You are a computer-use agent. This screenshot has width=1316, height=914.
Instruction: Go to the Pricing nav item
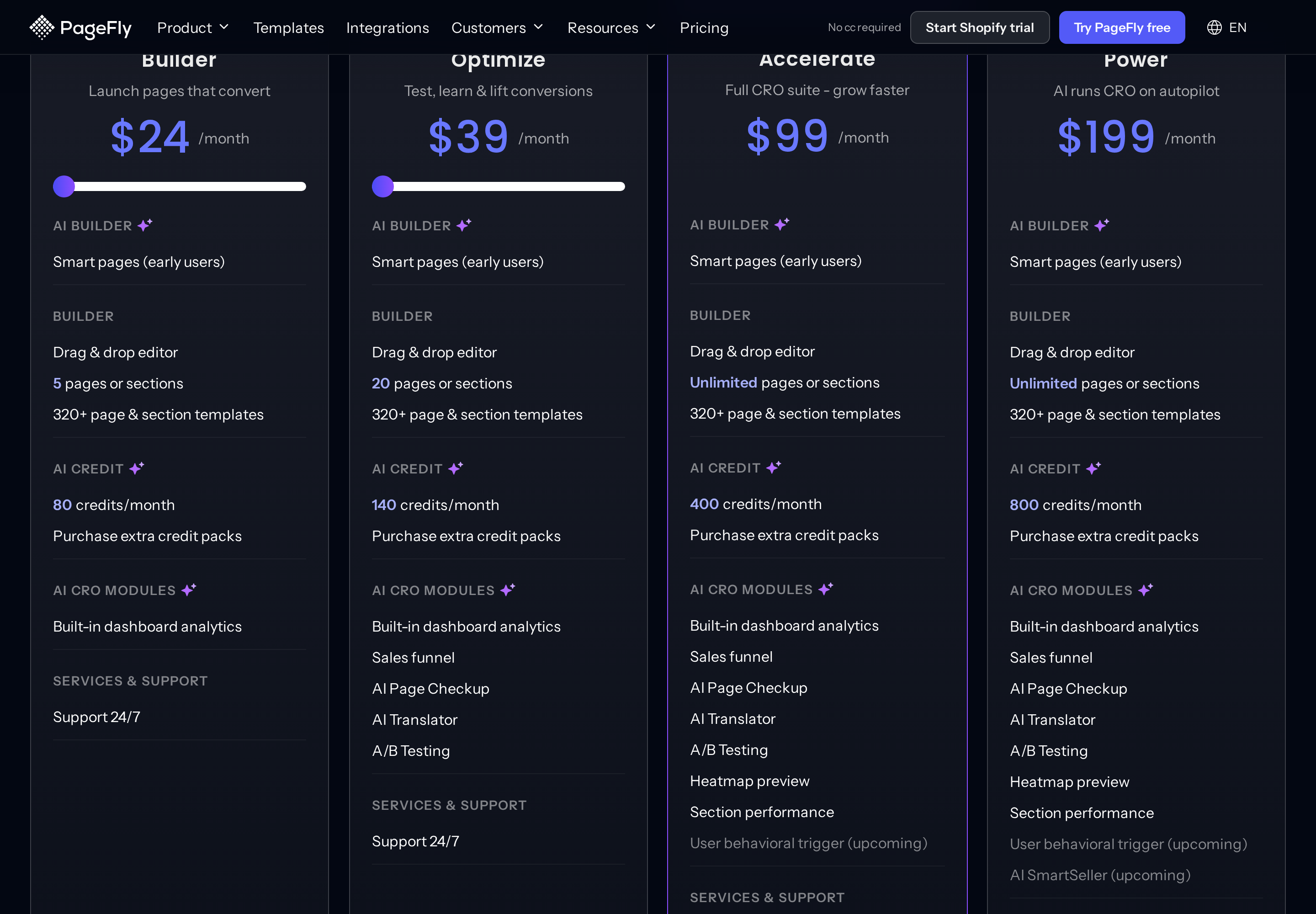click(704, 27)
